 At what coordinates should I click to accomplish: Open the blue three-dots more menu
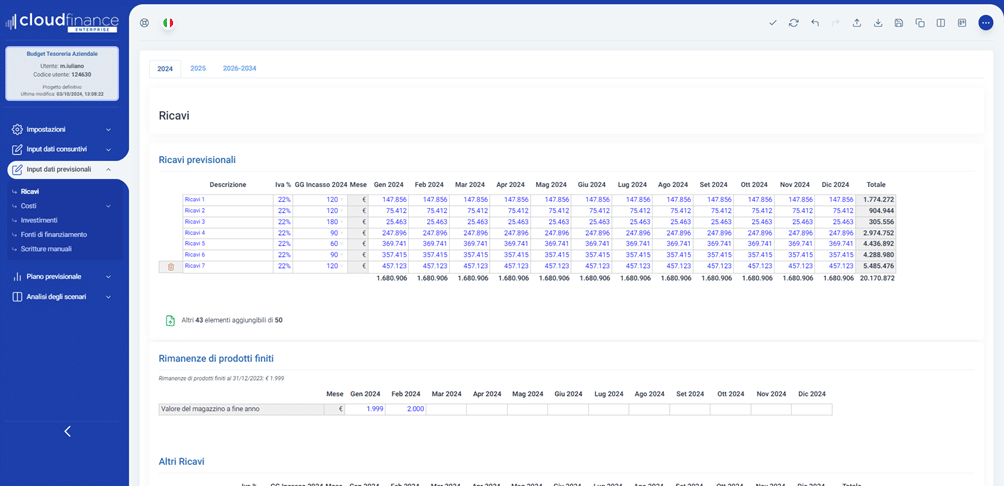[x=985, y=23]
